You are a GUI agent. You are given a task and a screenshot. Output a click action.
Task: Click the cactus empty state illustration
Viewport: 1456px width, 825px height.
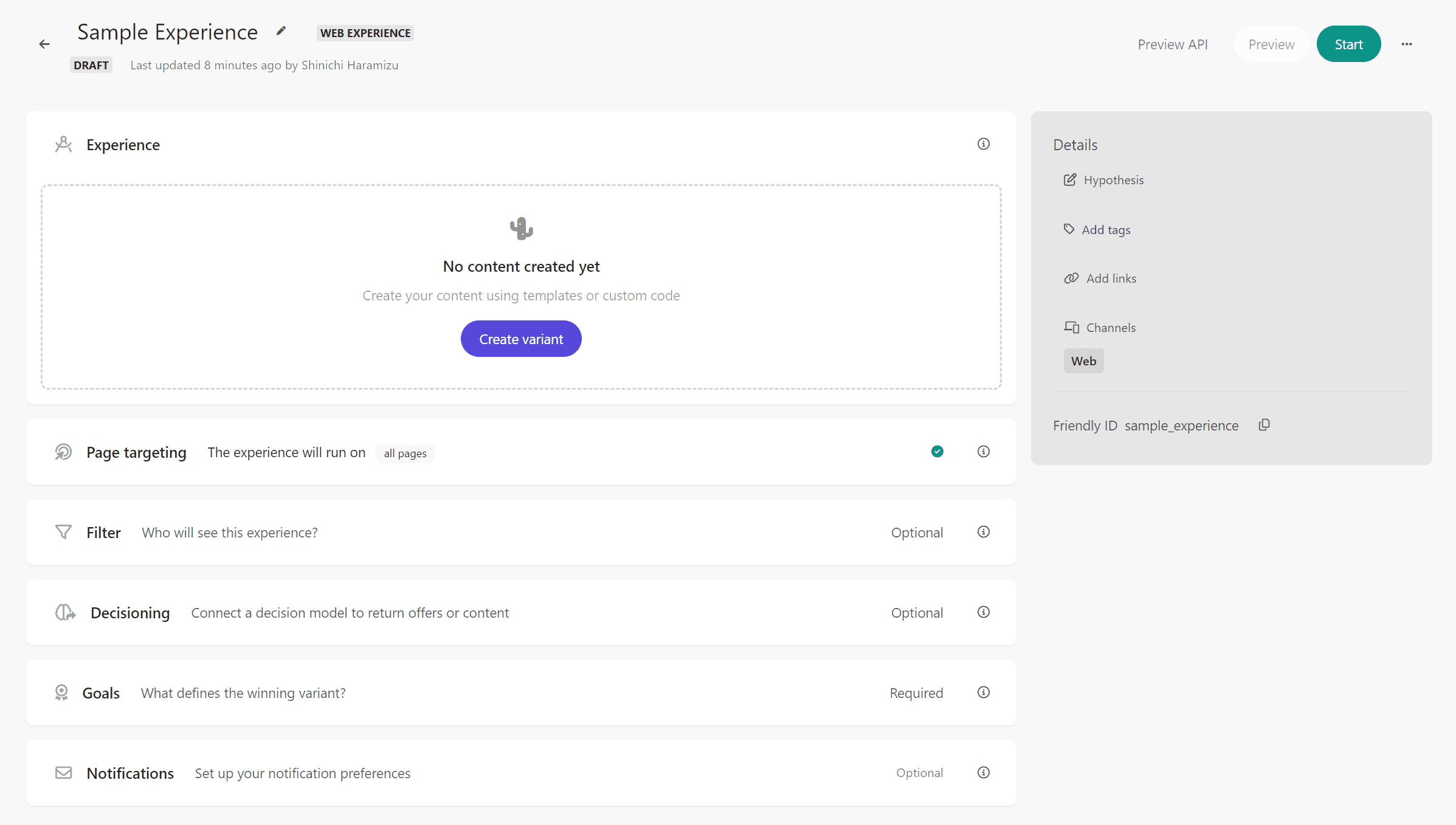coord(521,229)
